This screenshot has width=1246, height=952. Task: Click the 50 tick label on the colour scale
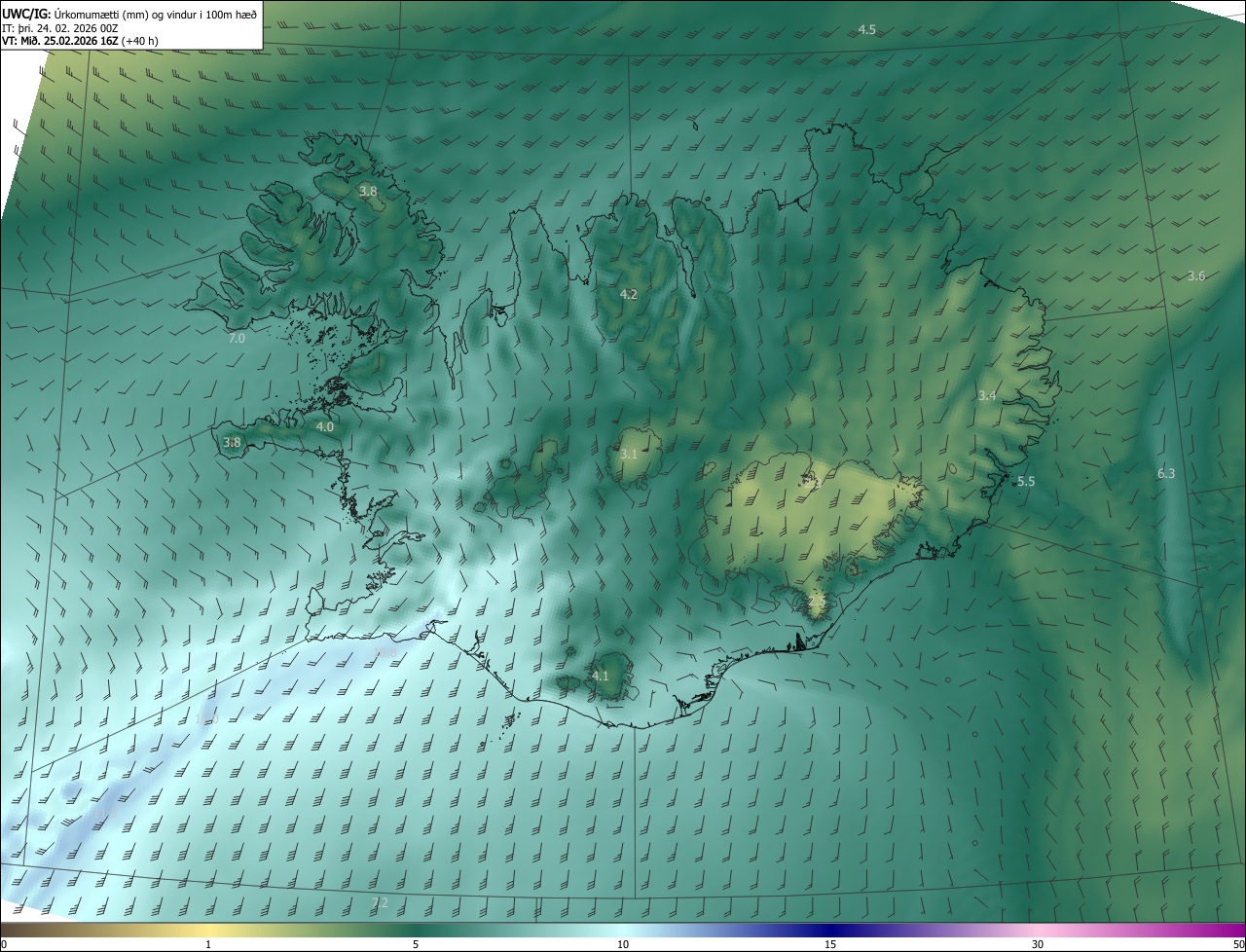(x=1238, y=944)
